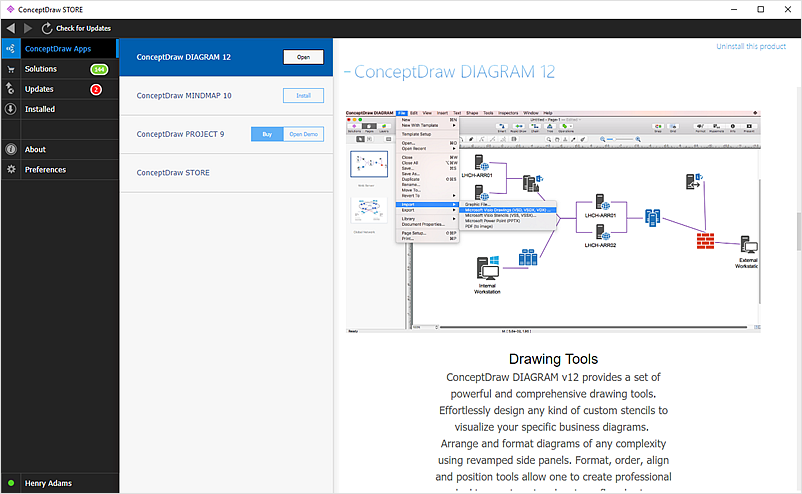802x494 pixels.
Task: Click the Preferences gear icon
Action: click(11, 169)
